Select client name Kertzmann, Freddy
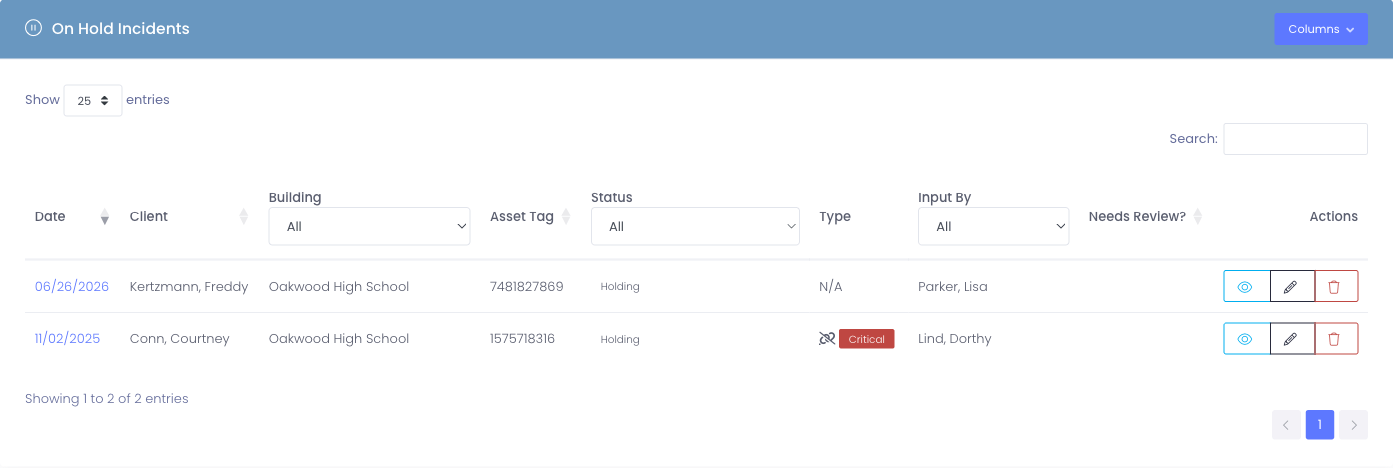 pyautogui.click(x=189, y=287)
